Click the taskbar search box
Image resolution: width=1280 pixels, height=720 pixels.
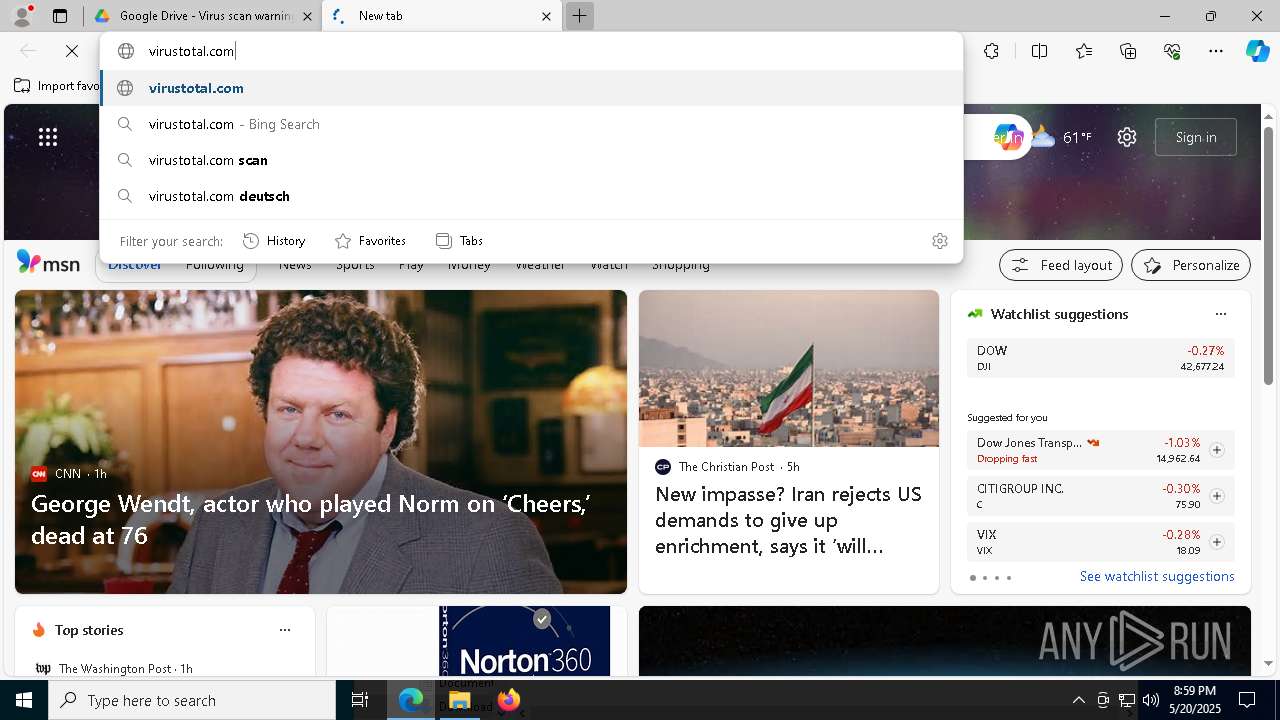click(192, 700)
